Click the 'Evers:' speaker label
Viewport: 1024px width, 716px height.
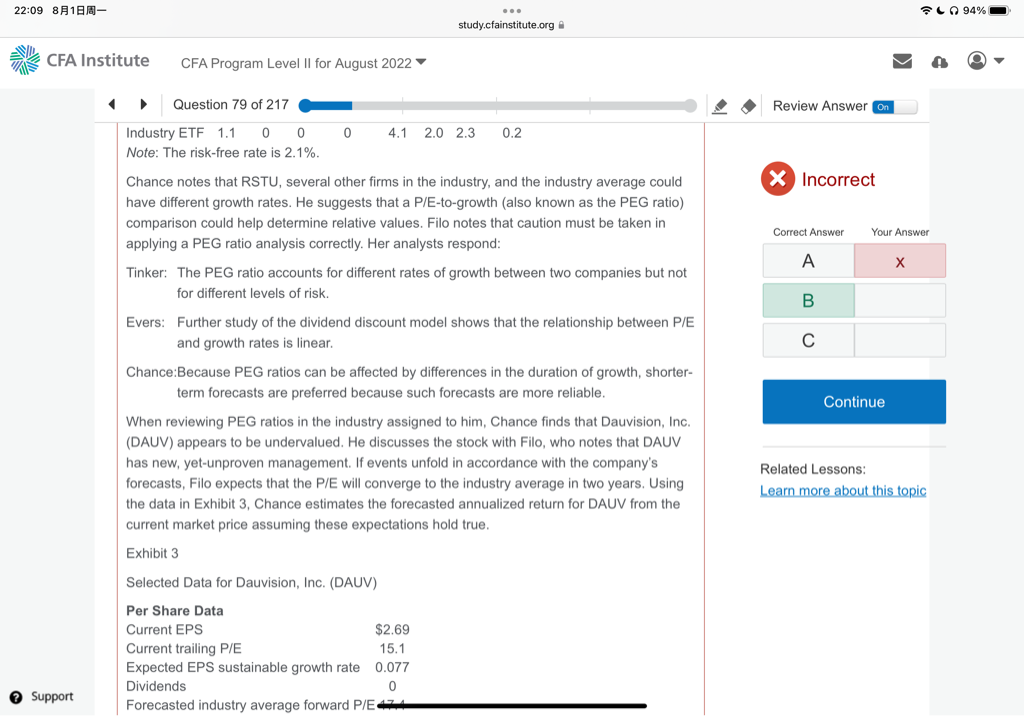[x=145, y=322]
